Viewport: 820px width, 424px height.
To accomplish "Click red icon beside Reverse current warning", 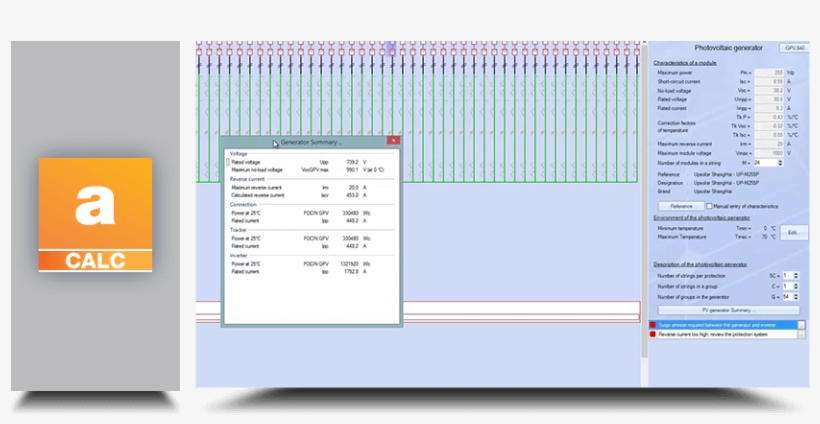I will (x=653, y=334).
